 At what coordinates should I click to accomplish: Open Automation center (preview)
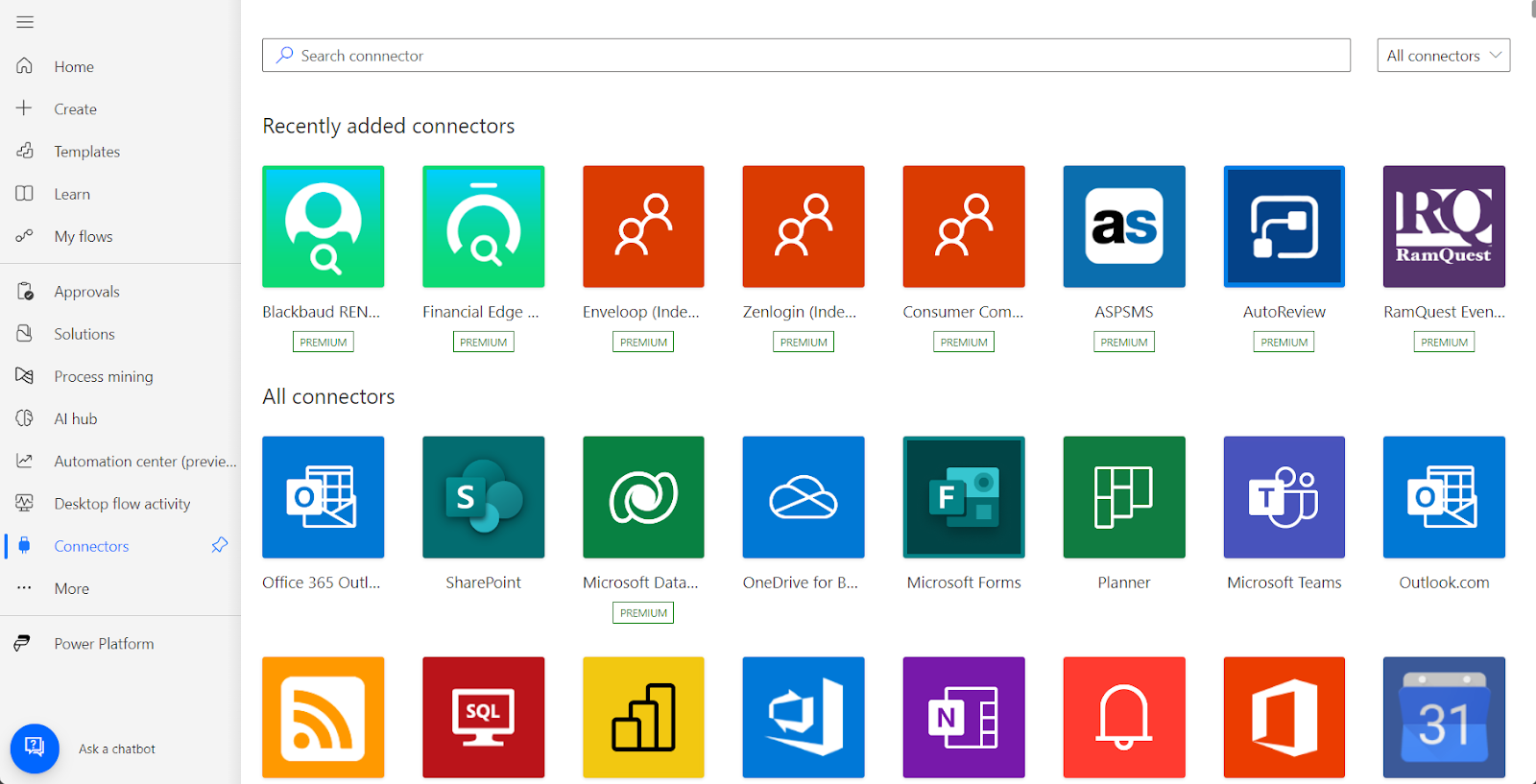120,461
